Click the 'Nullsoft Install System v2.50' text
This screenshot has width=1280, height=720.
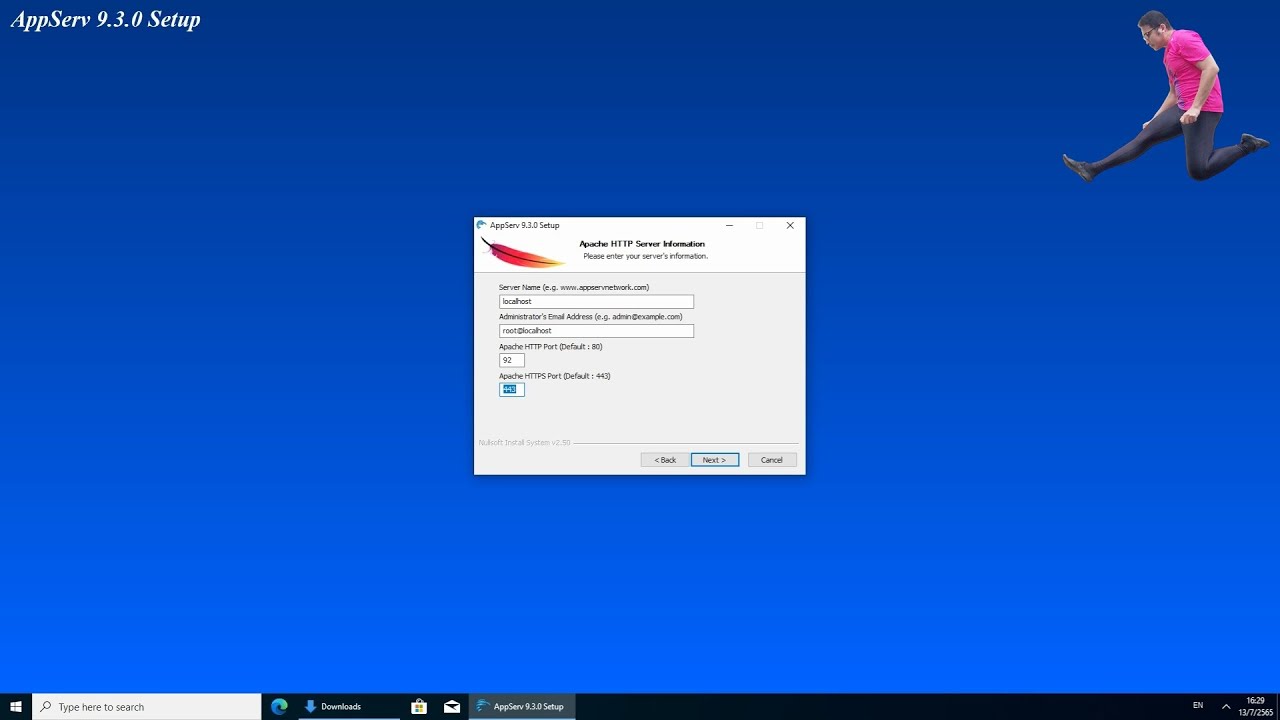[x=524, y=442]
